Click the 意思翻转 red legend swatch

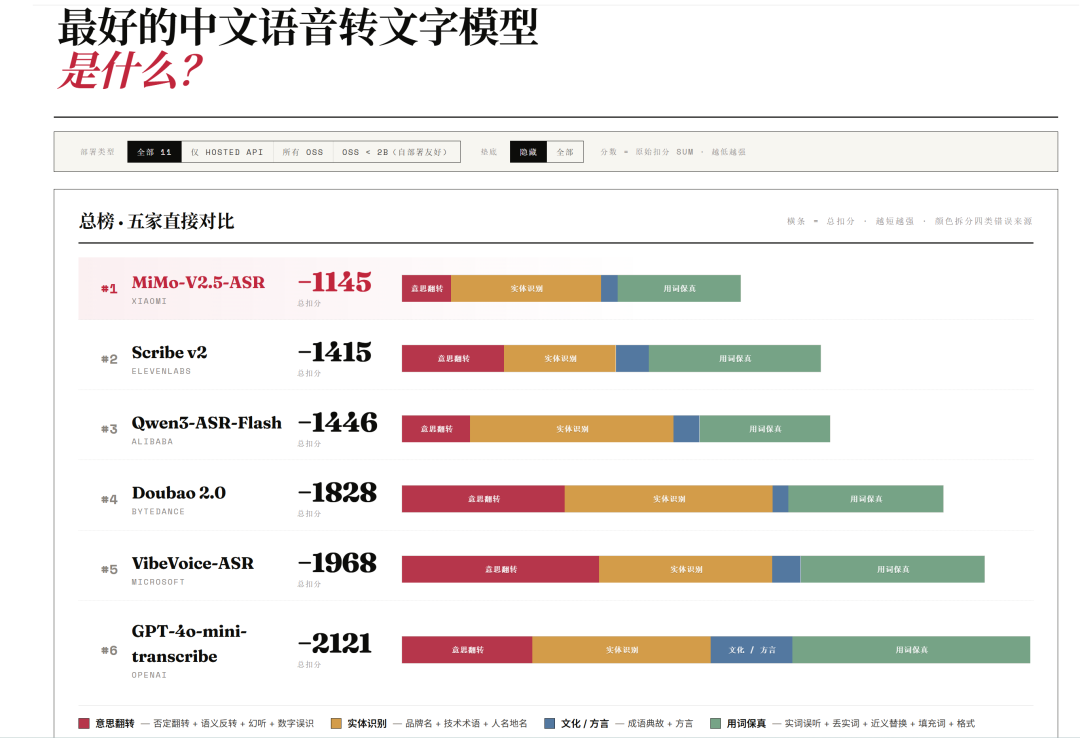click(84, 723)
